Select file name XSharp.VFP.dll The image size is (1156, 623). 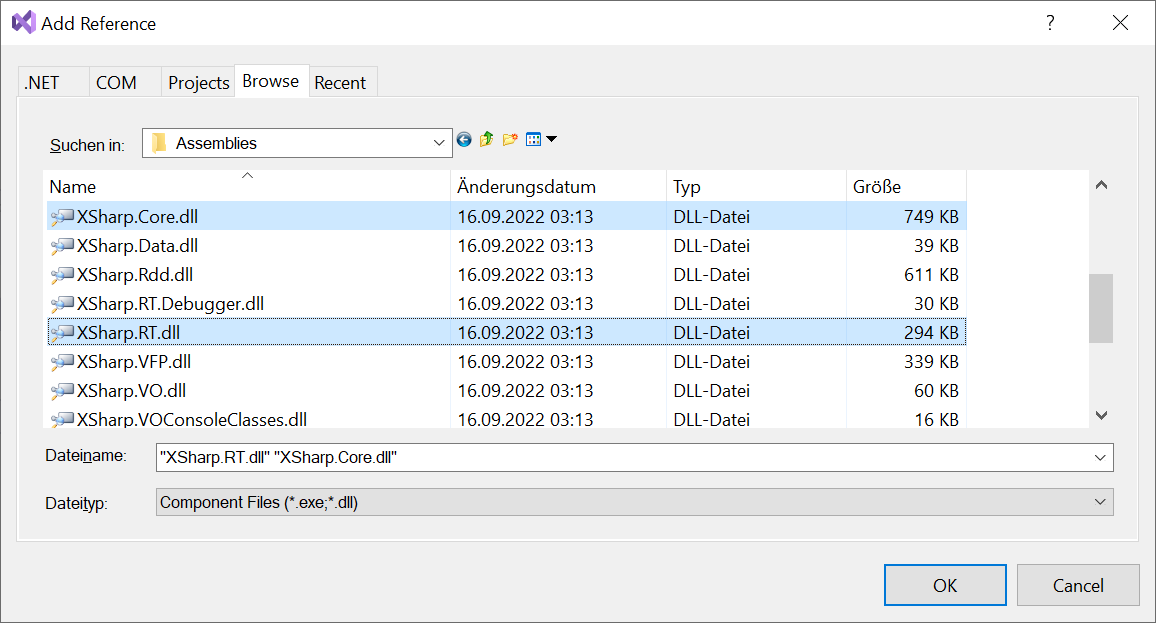point(134,362)
